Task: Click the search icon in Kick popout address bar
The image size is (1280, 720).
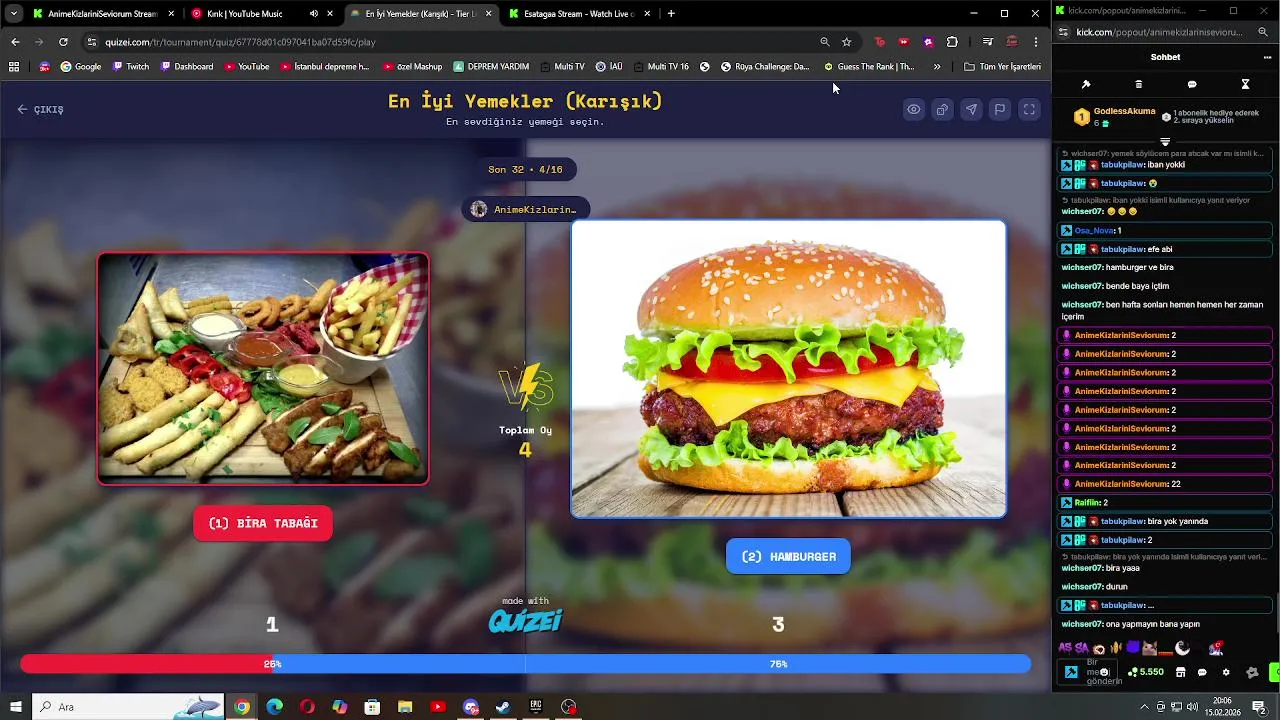Action: tap(1264, 32)
